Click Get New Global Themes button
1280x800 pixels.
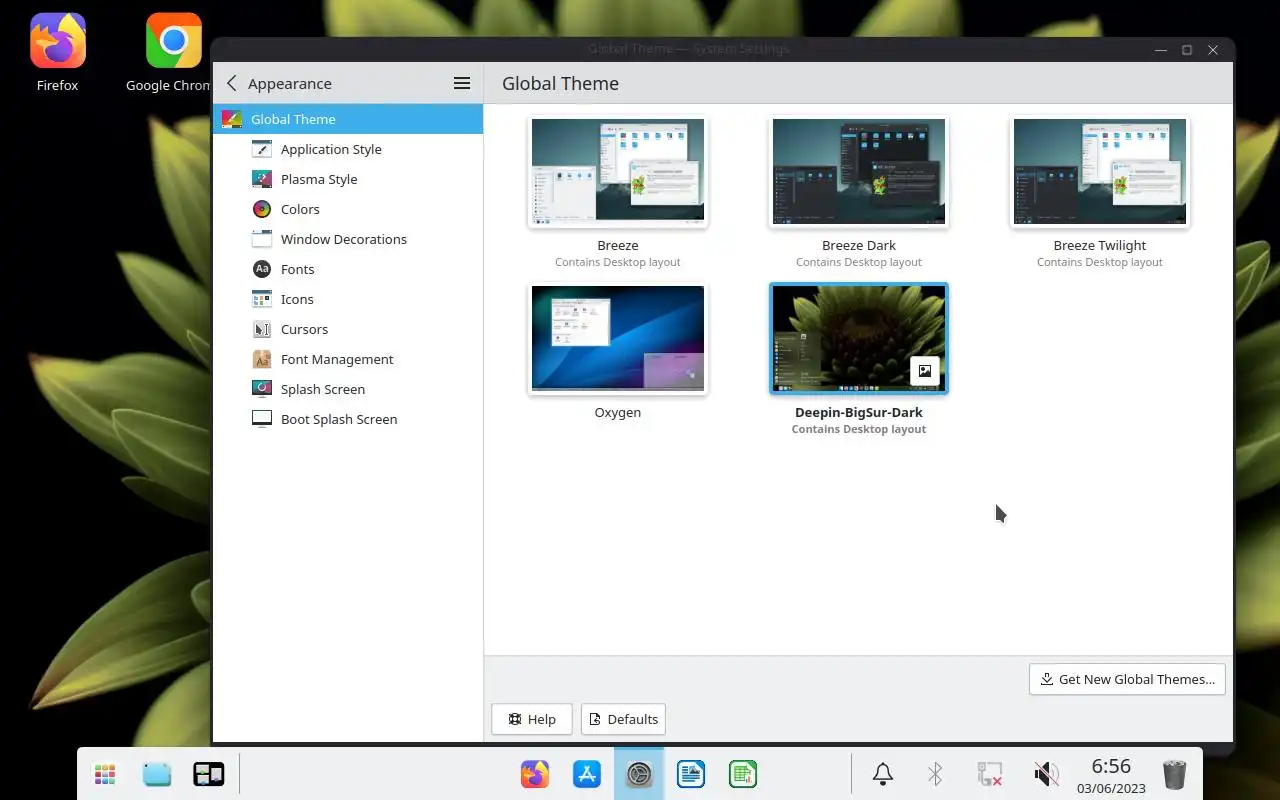coord(1127,679)
